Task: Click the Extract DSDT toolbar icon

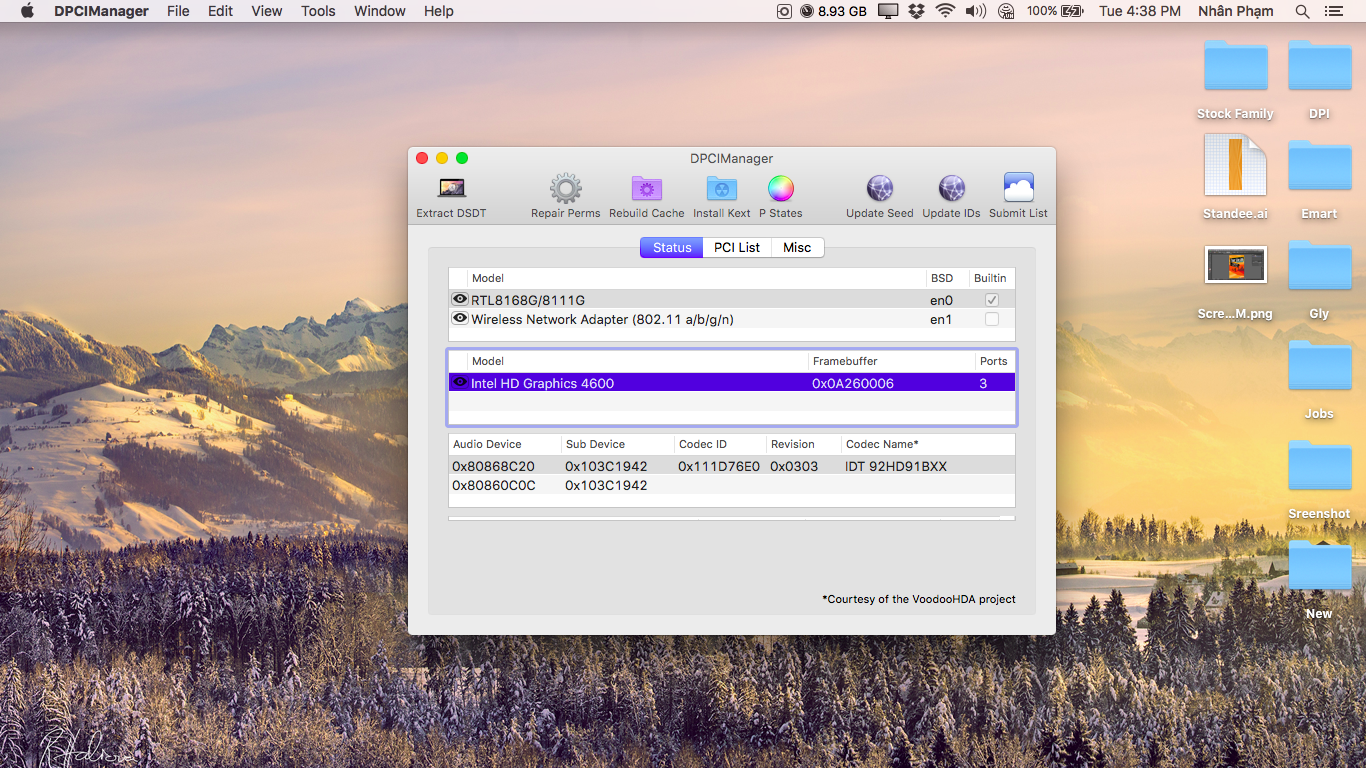Action: point(452,188)
